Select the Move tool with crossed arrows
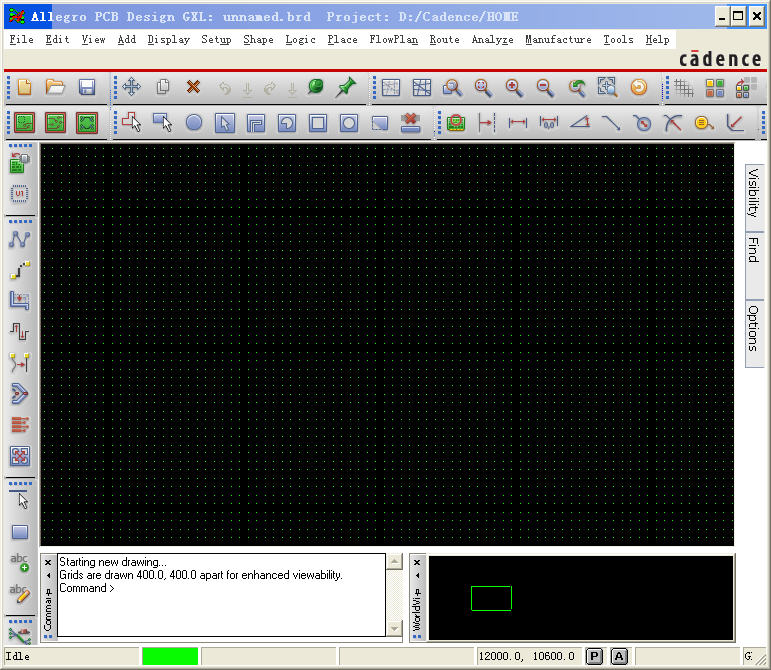771x670 pixels. 131,87
